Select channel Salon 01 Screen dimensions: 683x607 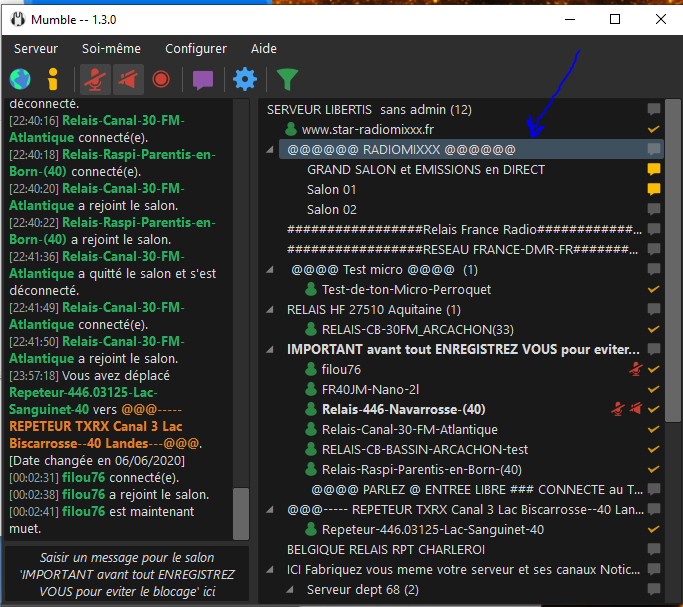pyautogui.click(x=331, y=190)
